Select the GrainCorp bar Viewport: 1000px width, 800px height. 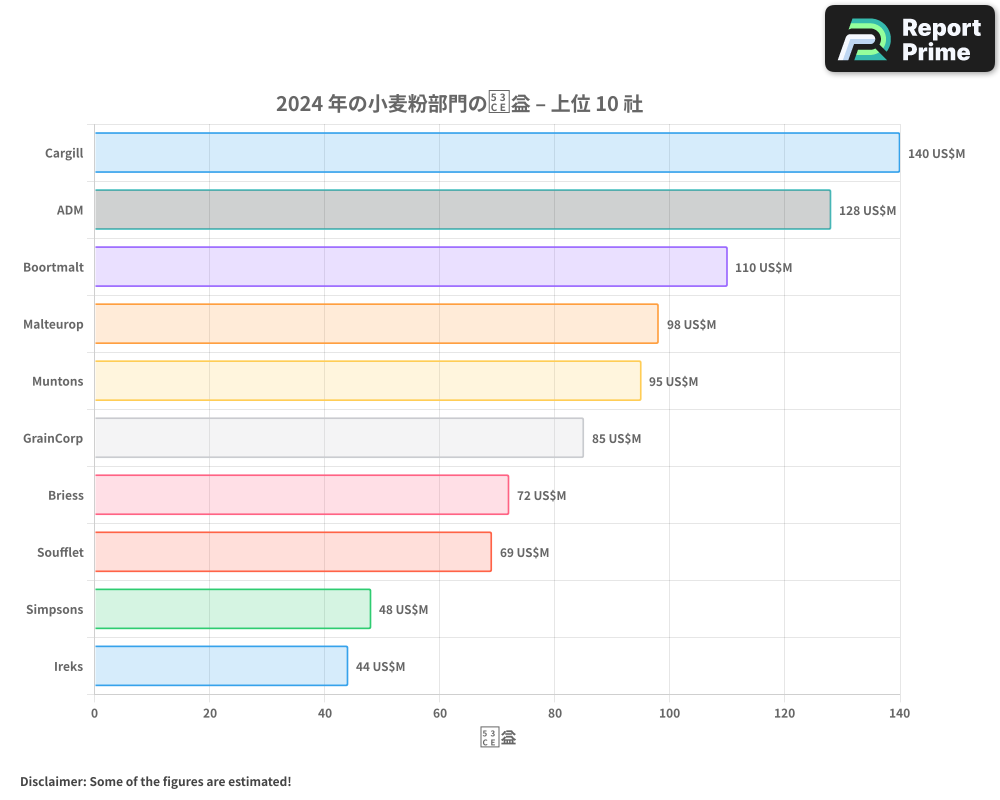[339, 438]
